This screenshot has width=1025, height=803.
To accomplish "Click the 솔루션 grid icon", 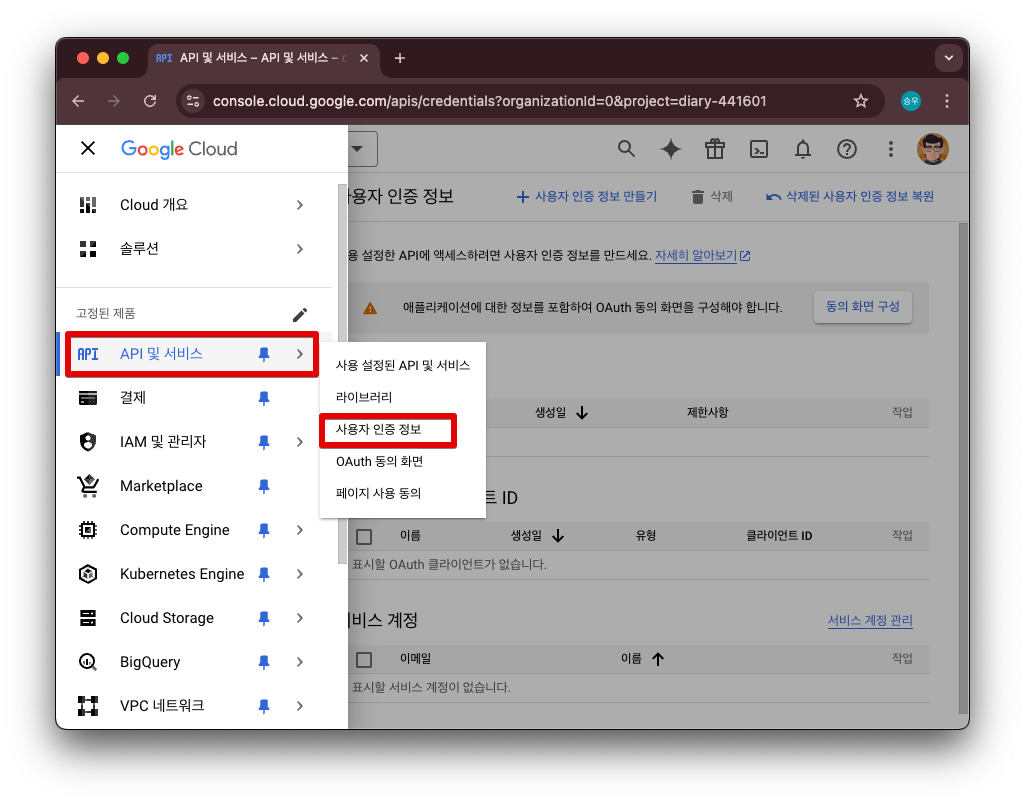I will pyautogui.click(x=88, y=248).
